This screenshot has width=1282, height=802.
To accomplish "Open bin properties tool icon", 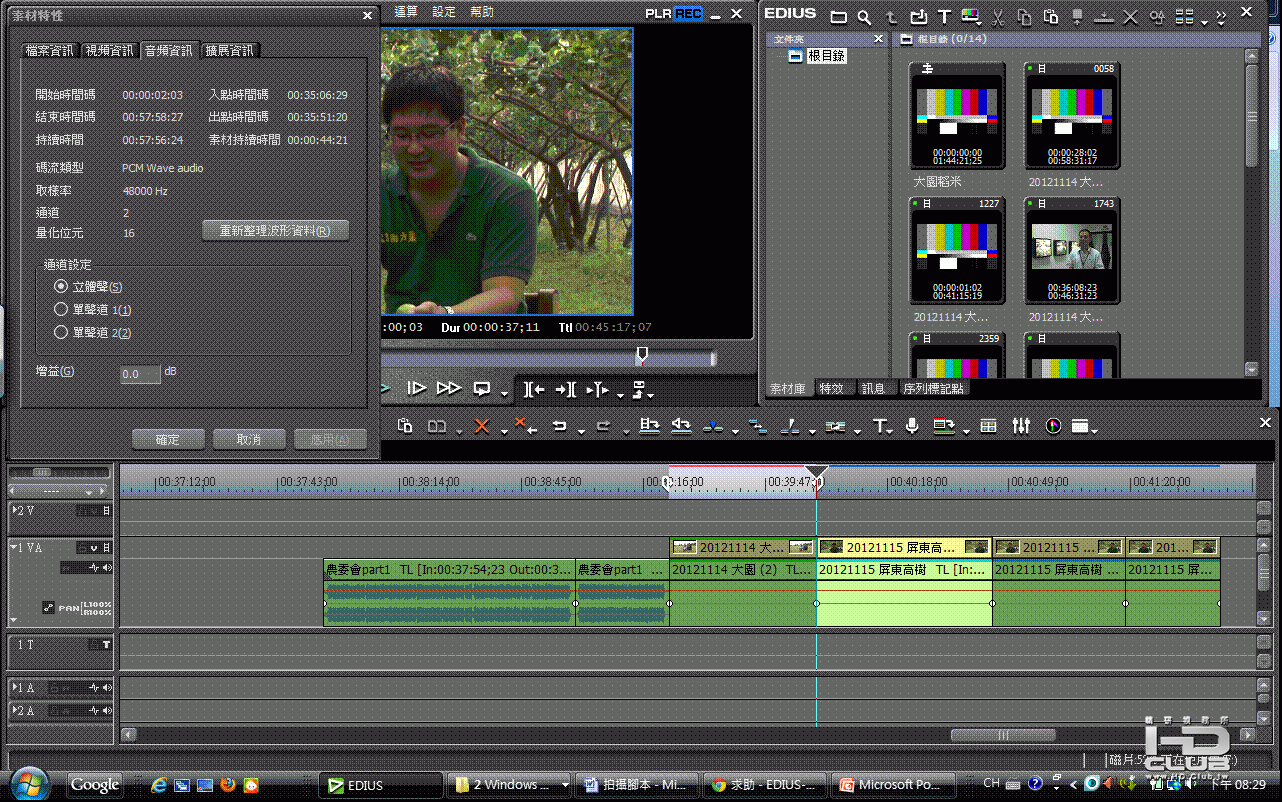I will pyautogui.click(x=1157, y=17).
